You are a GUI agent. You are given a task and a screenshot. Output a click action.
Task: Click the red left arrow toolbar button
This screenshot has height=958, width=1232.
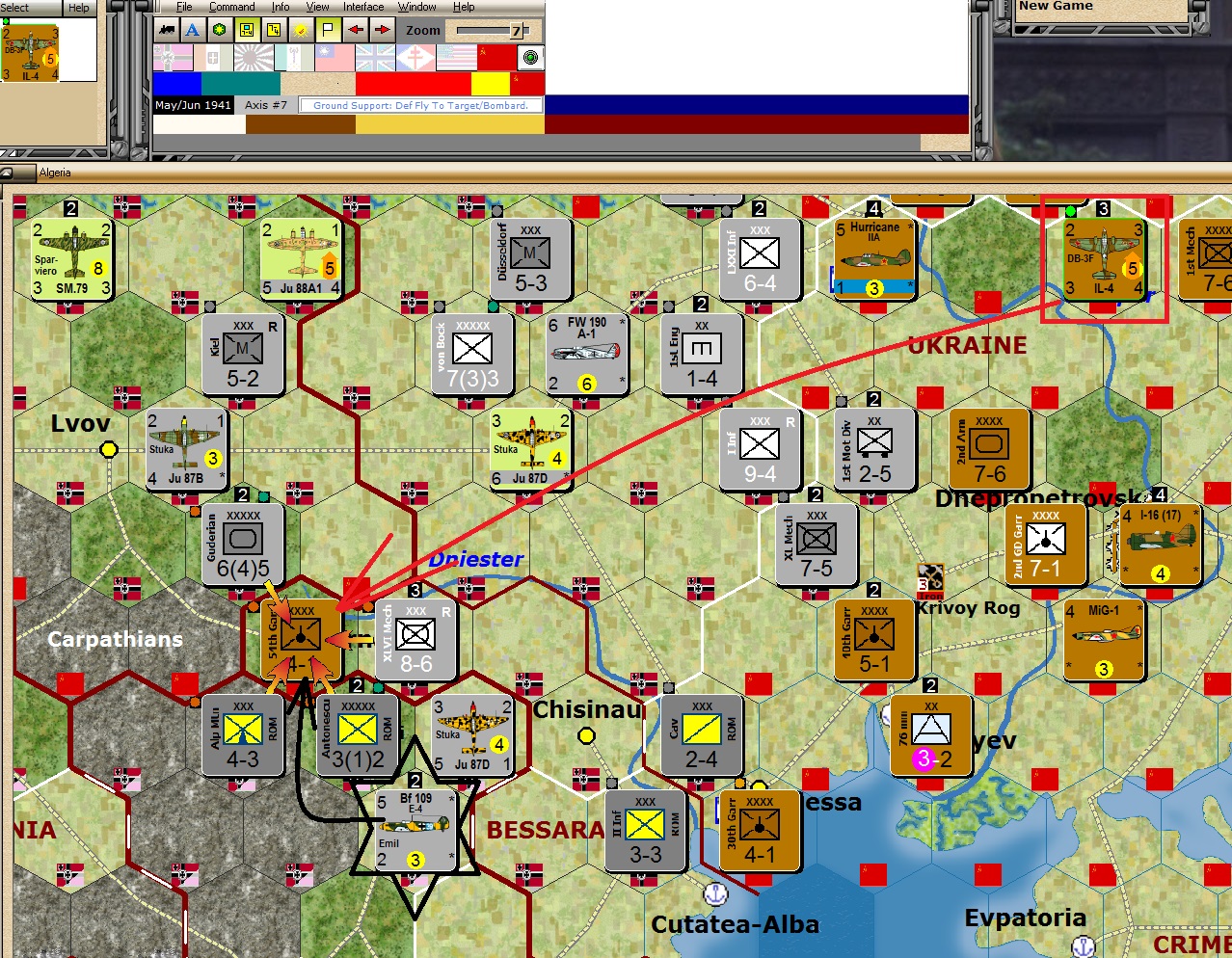click(356, 30)
